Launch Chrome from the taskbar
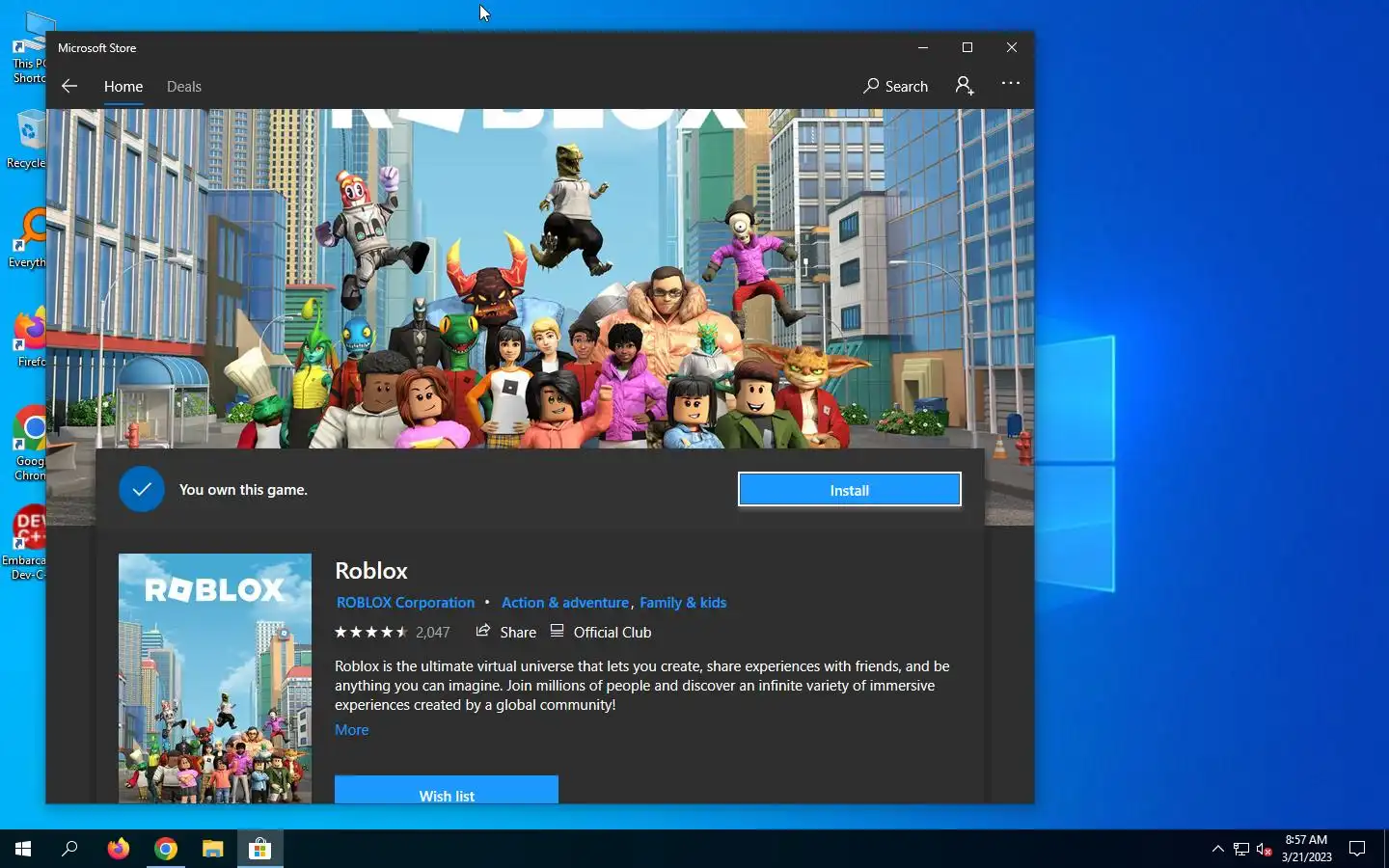Image resolution: width=1389 pixels, height=868 pixels. (x=166, y=849)
